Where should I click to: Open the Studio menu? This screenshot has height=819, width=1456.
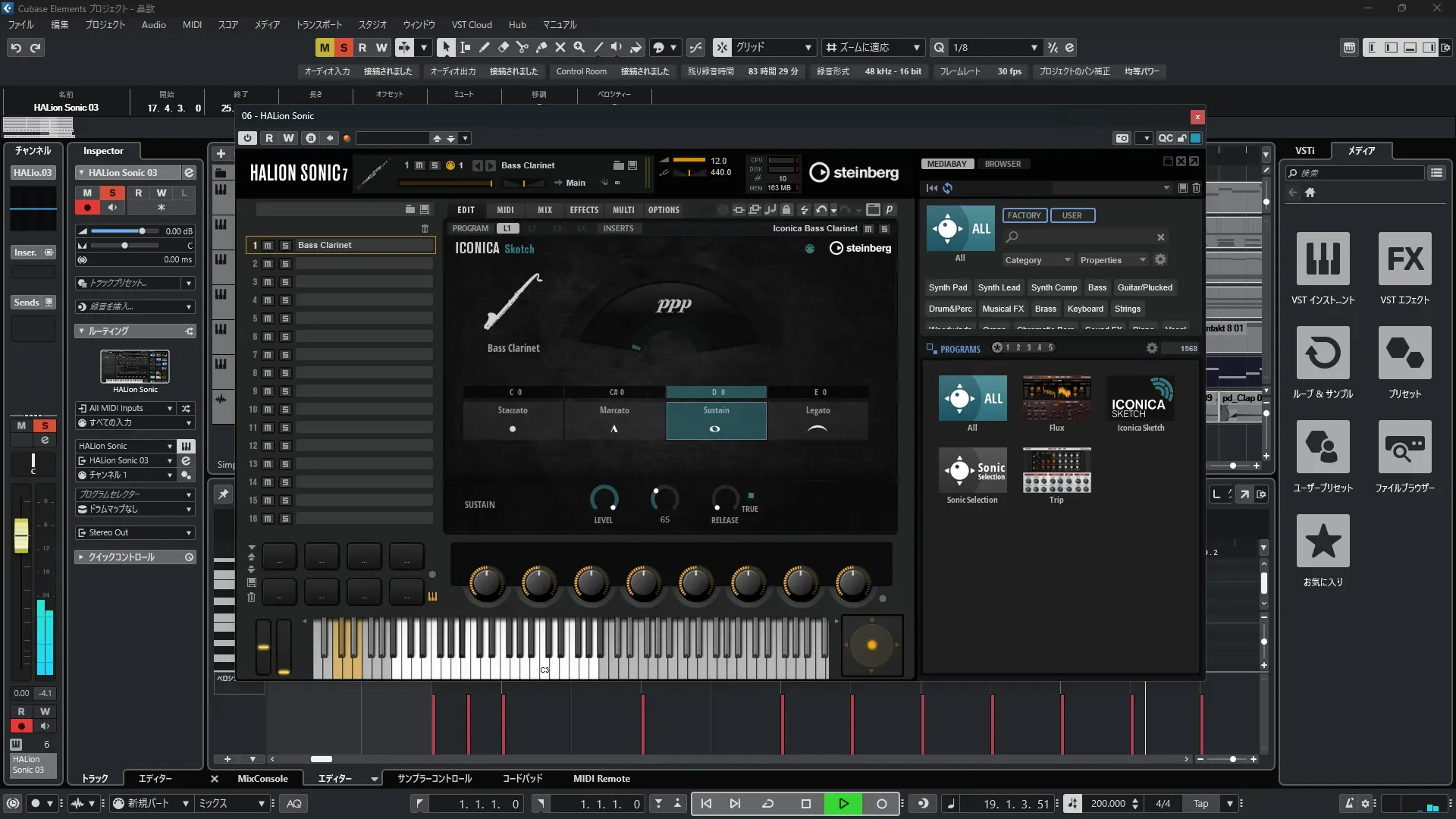point(372,24)
